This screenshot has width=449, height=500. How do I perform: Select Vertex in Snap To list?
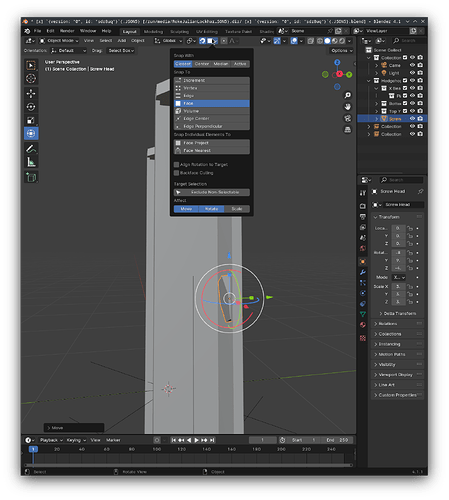[x=212, y=88]
